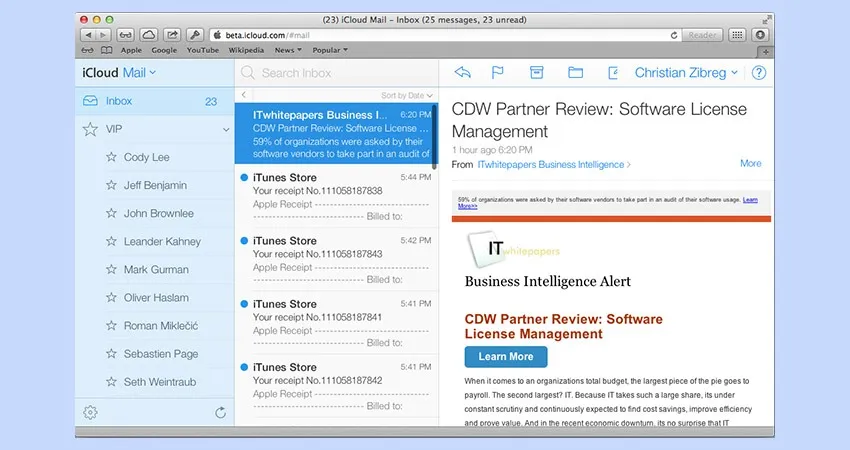
Task: Click the star beside Jeff Benjamin
Action: coord(111,185)
